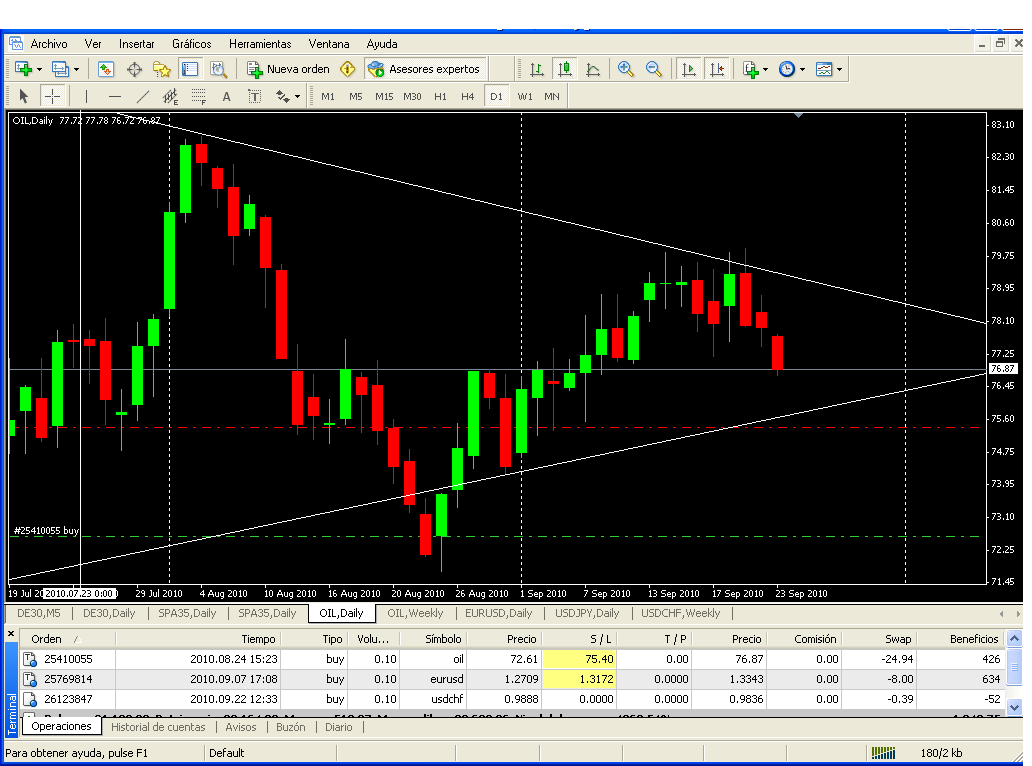The width and height of the screenshot is (1032, 766).
Task: Set timeframe to W1
Action: 525,97
